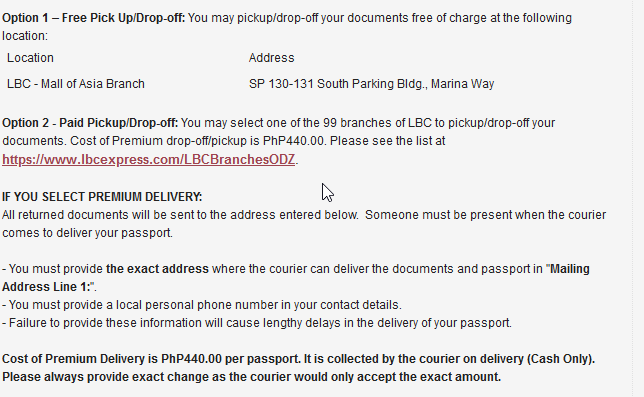644x397 pixels.
Task: Click the bold 'Mailing Address Line 1:' text
Action: 296,278
